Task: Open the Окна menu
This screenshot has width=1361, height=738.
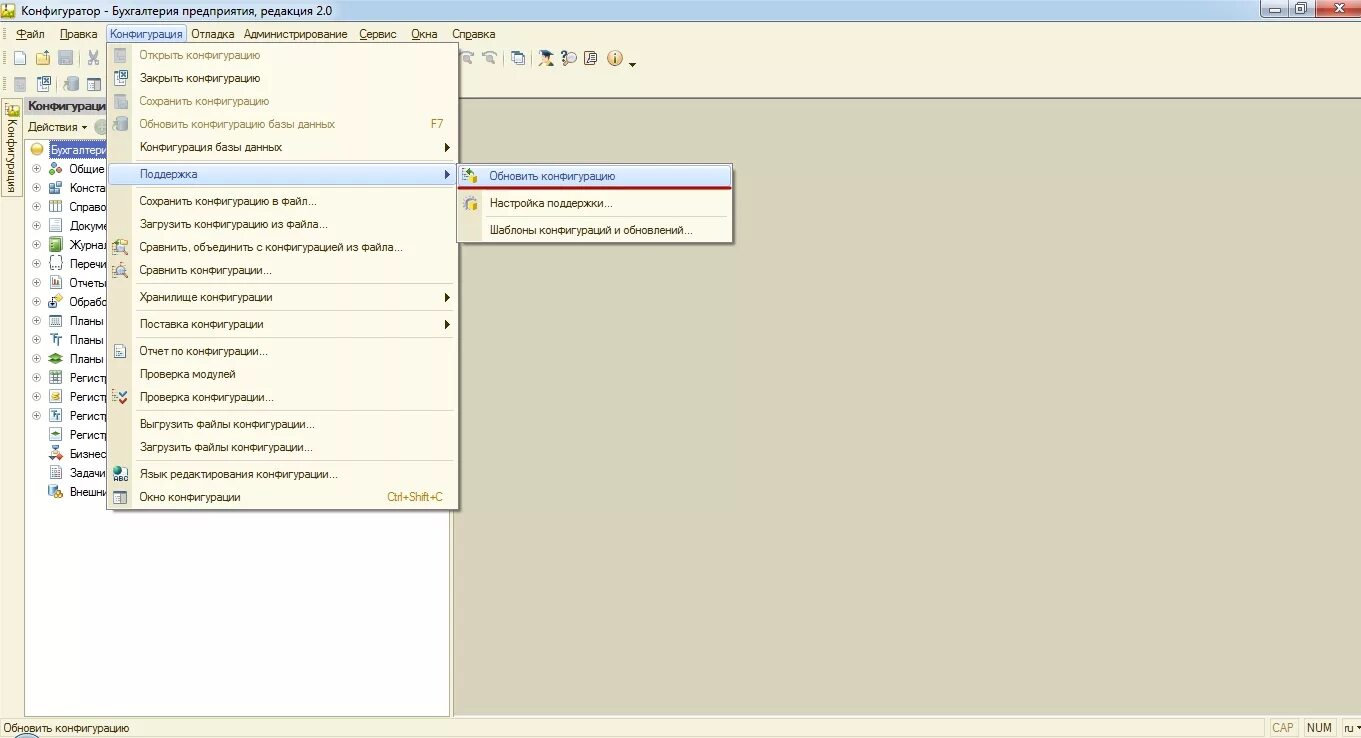Action: [x=424, y=34]
